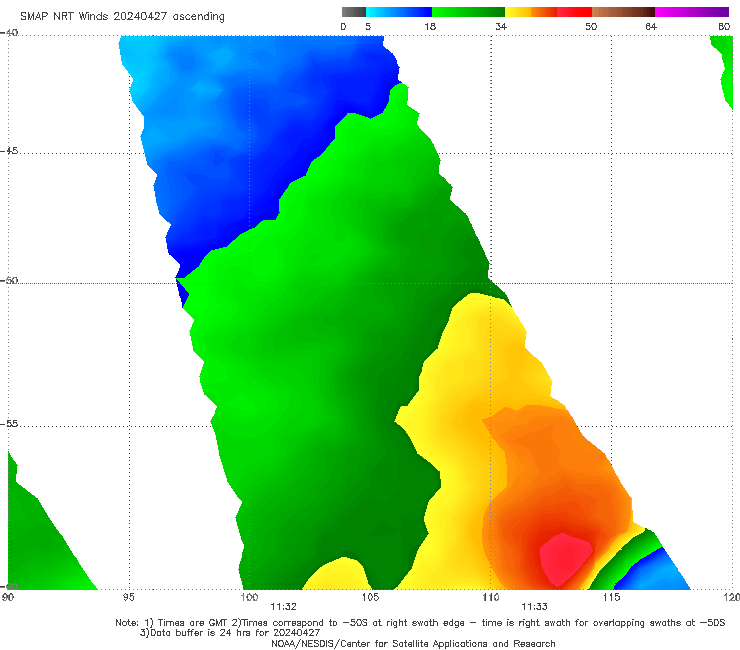The image size is (740, 650).
Task: Click the brown segment of the colorbar
Action: click(x=623, y=12)
